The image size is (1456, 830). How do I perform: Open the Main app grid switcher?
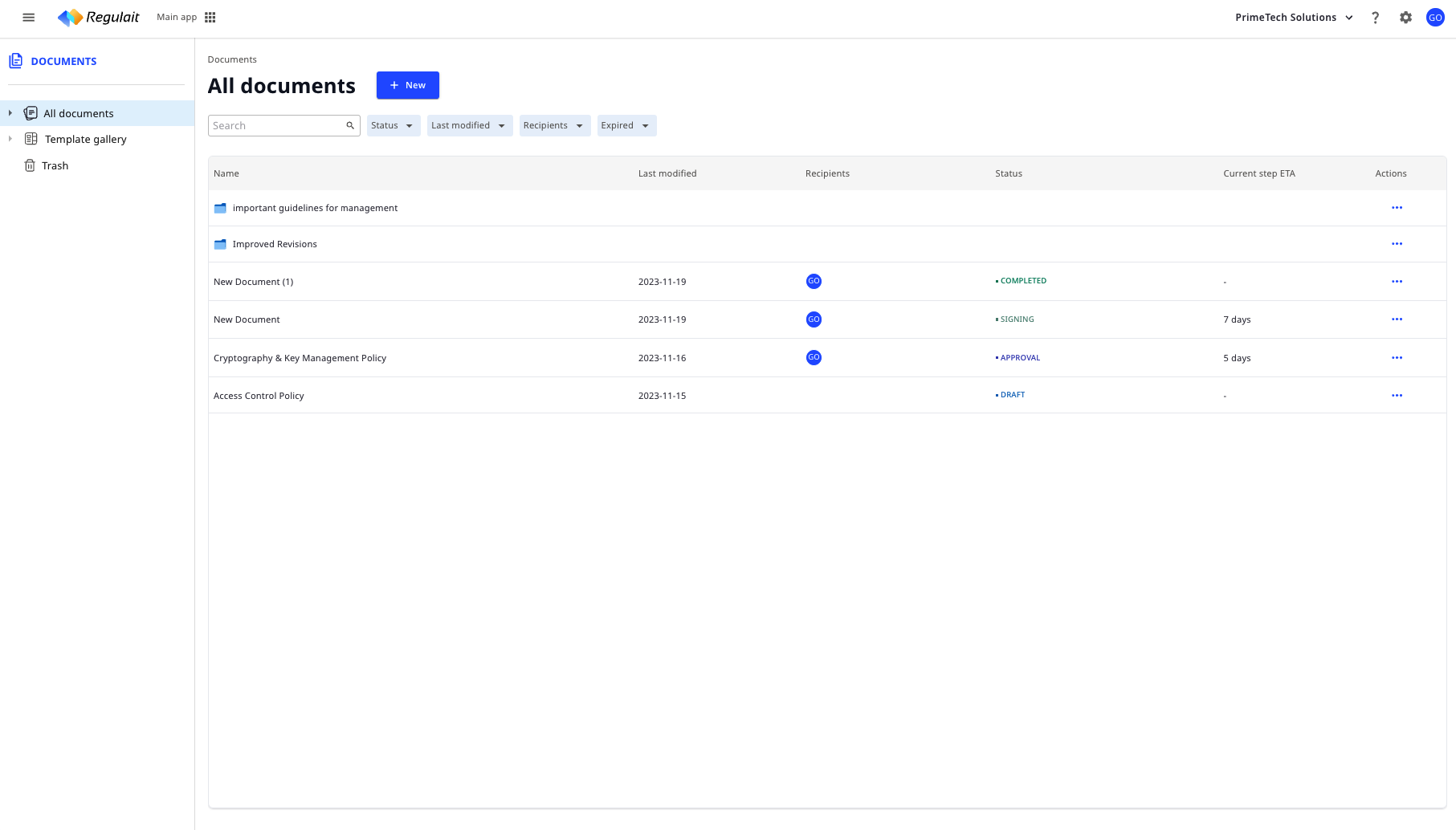(x=210, y=18)
